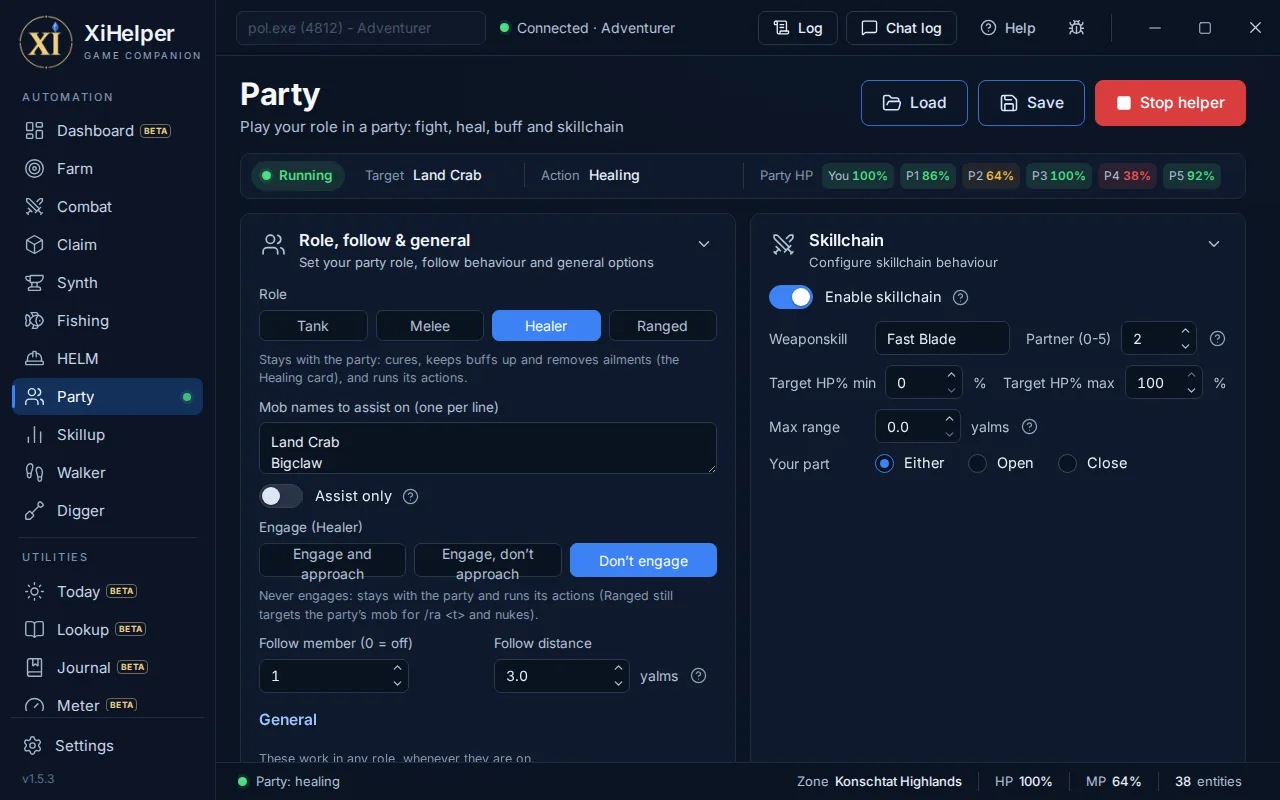Image resolution: width=1280 pixels, height=800 pixels.
Task: Toggle the Enable skillchain switch
Action: point(791,297)
